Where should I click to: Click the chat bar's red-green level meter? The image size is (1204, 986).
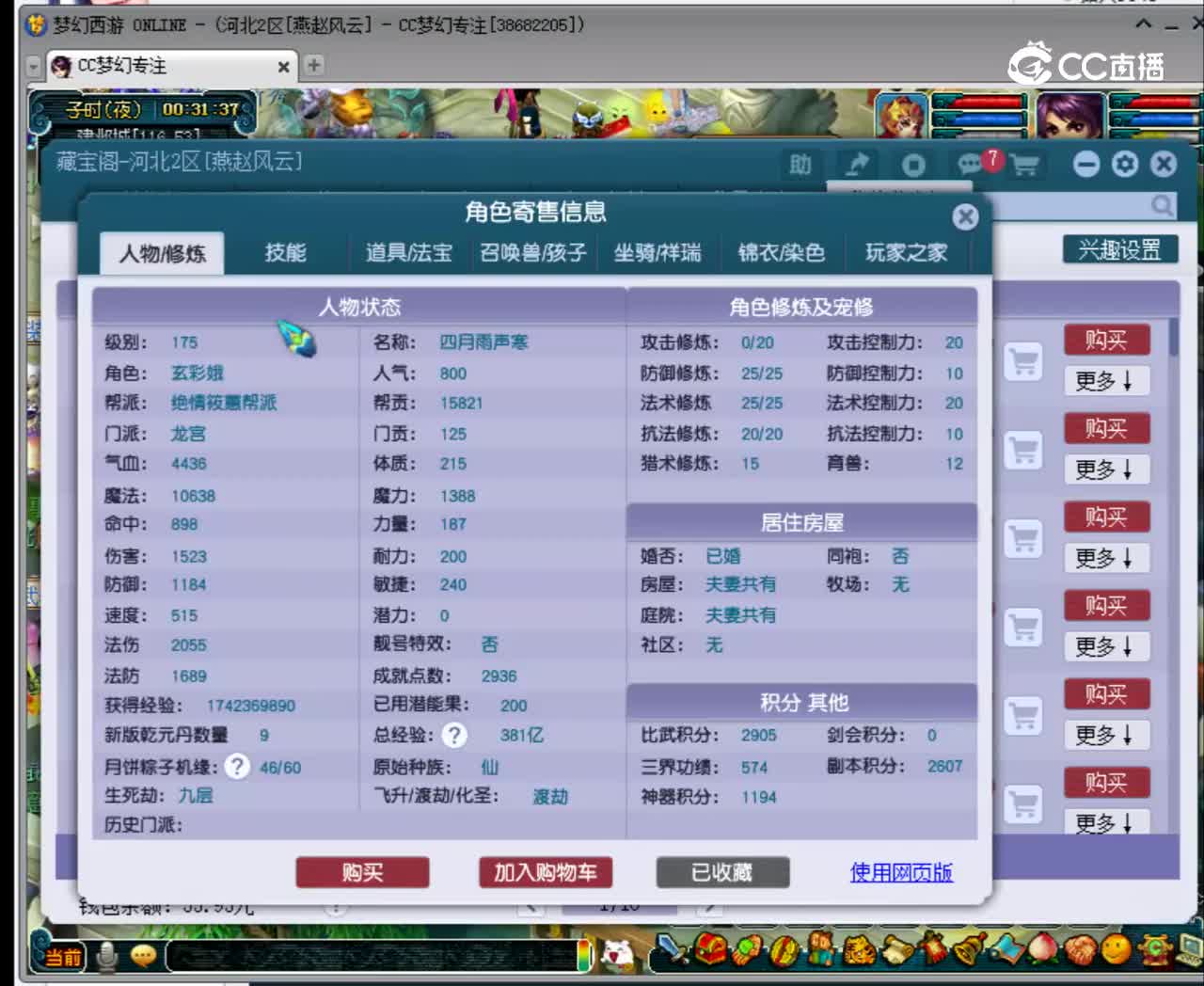tap(584, 954)
